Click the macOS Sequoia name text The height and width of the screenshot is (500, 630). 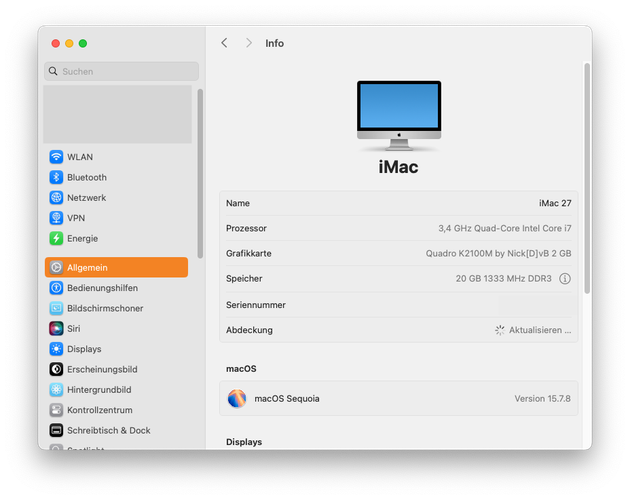tap(287, 399)
